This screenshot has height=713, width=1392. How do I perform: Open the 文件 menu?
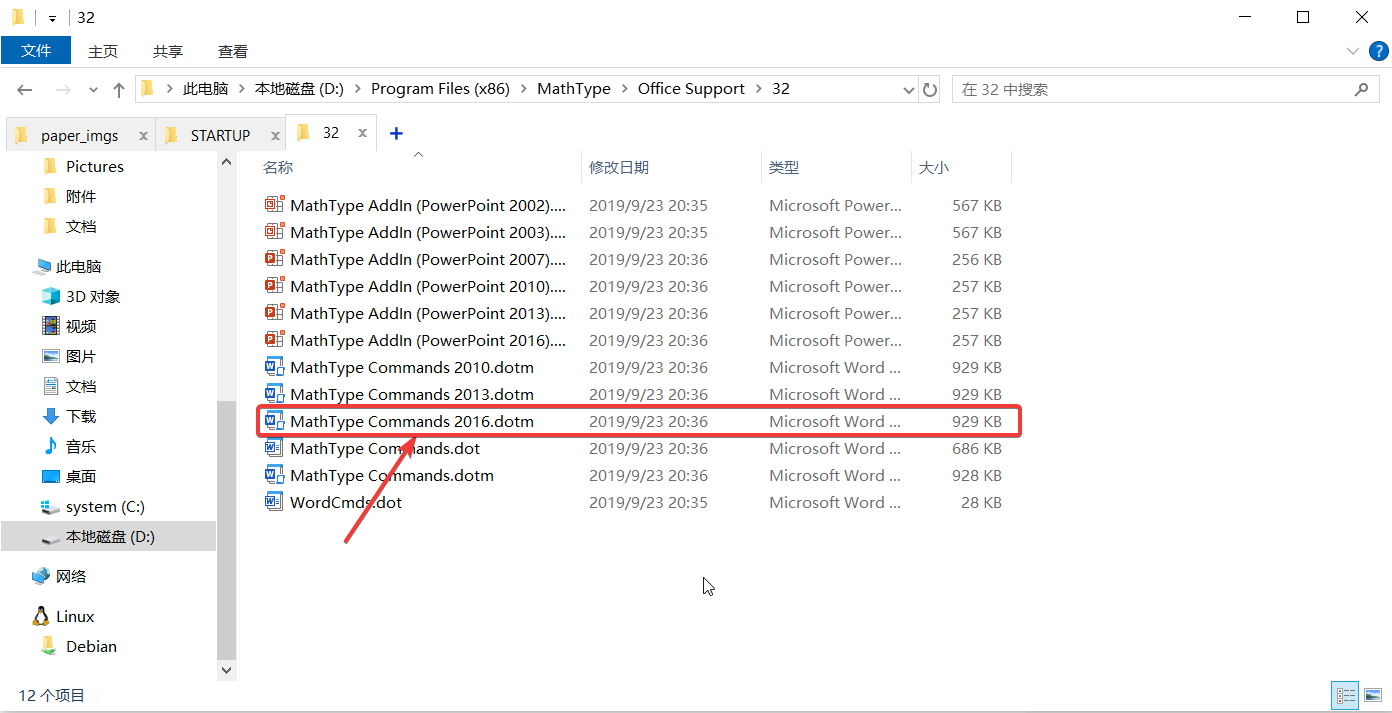36,51
